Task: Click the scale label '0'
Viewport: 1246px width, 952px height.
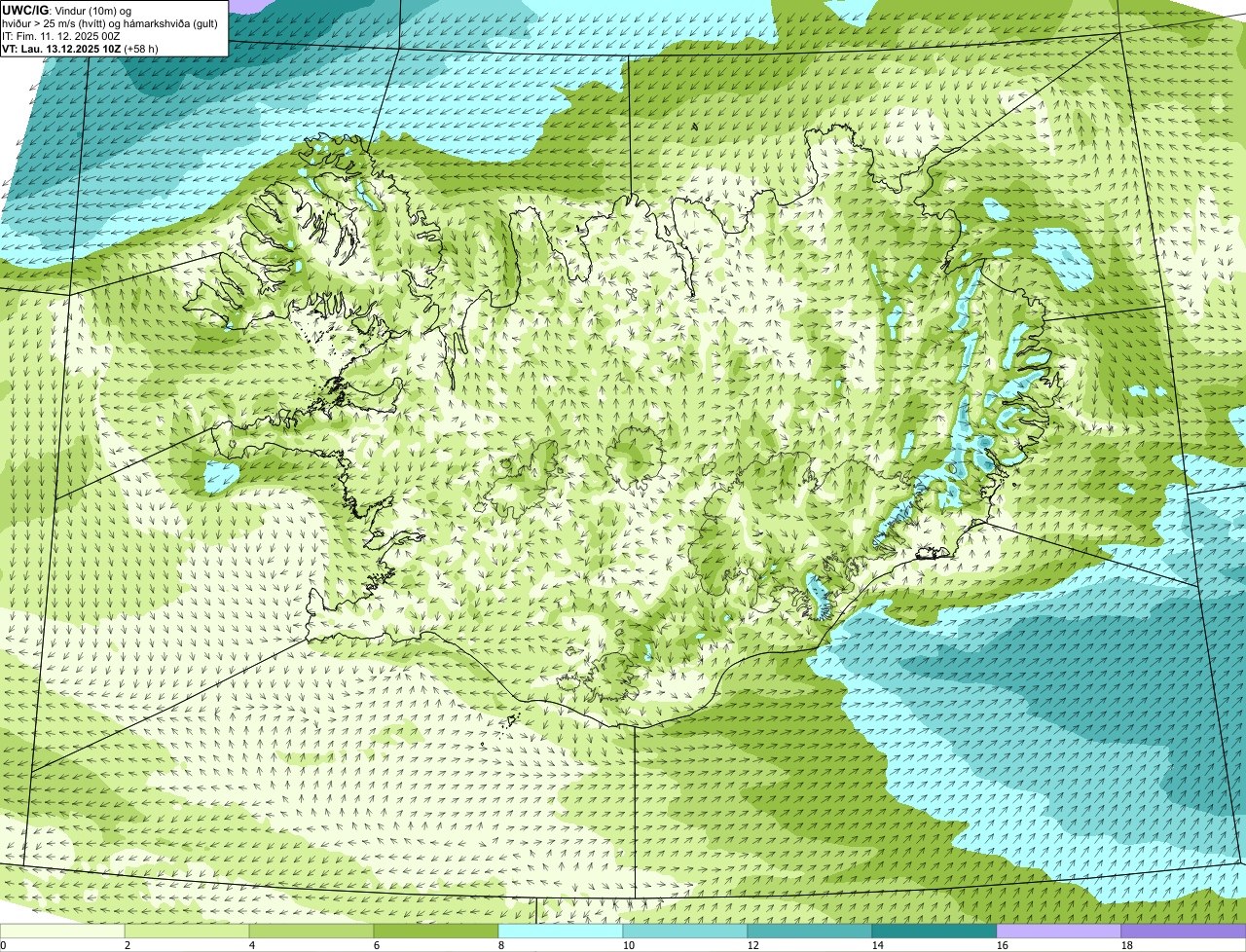Action: click(3, 945)
